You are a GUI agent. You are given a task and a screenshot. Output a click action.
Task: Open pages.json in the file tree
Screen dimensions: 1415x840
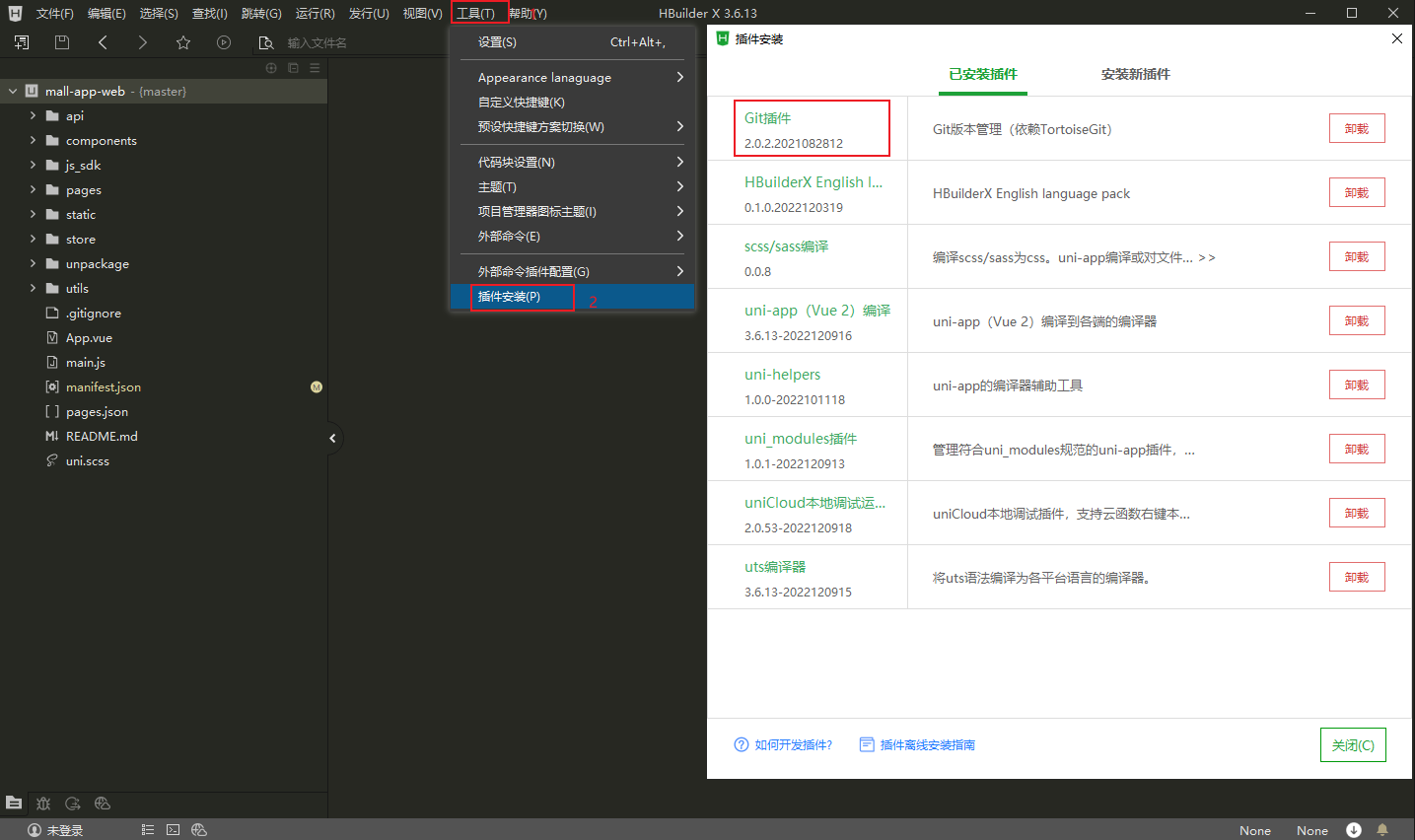pos(97,411)
